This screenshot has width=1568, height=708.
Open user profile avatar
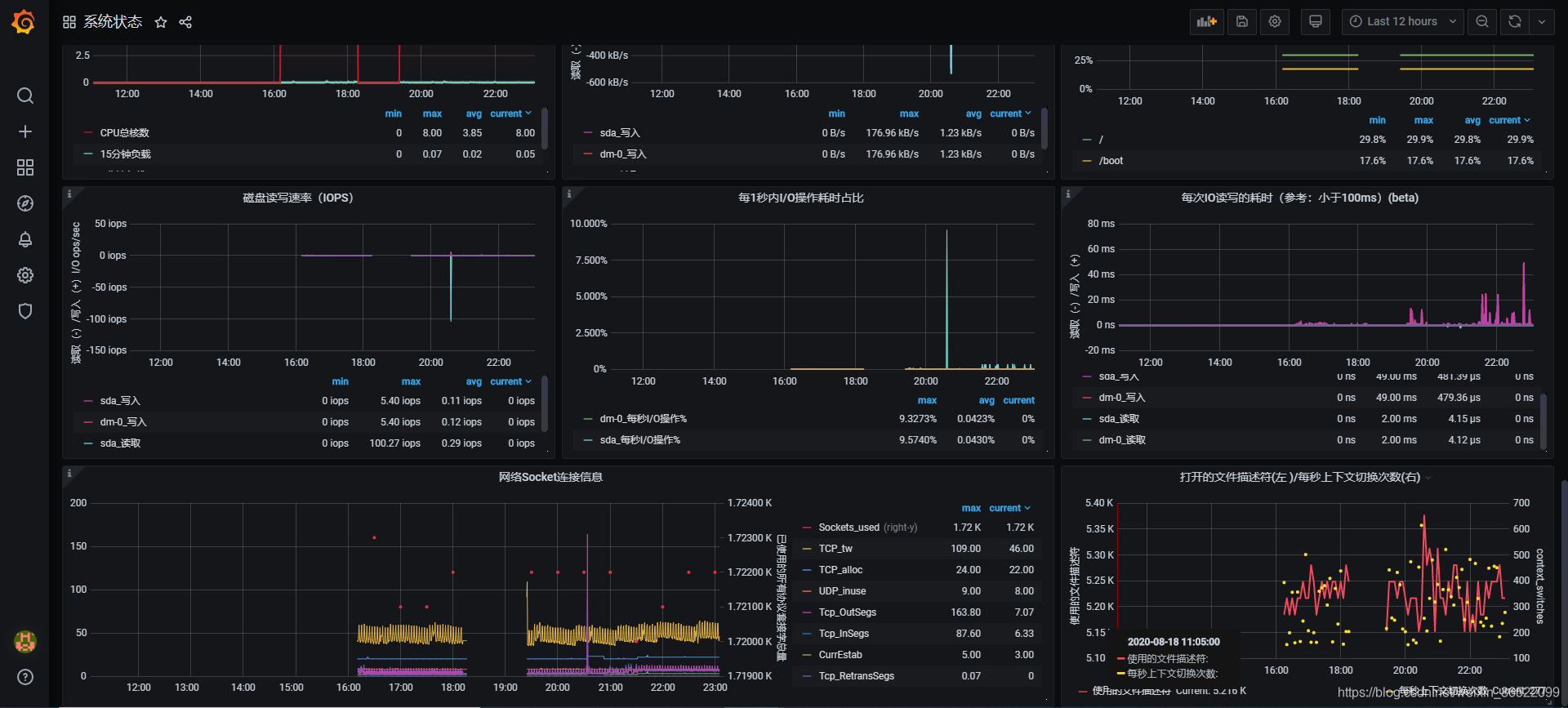coord(25,642)
